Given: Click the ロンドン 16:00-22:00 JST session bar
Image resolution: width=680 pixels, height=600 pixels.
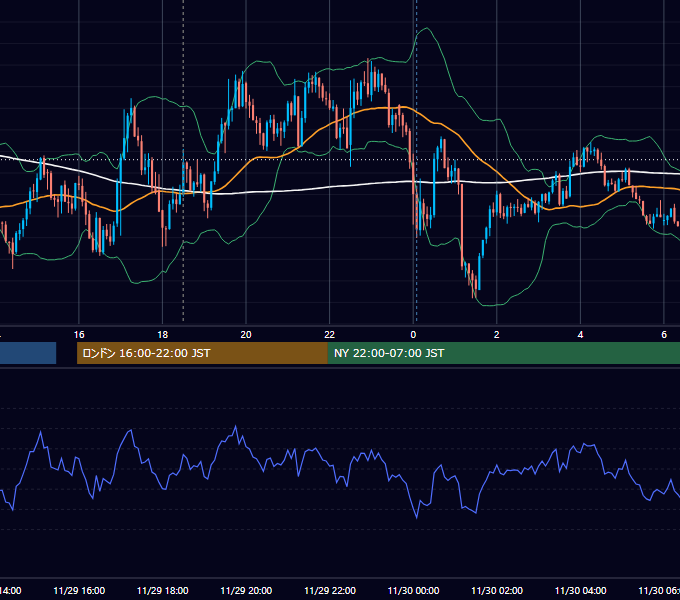Looking at the screenshot, I should pos(202,353).
